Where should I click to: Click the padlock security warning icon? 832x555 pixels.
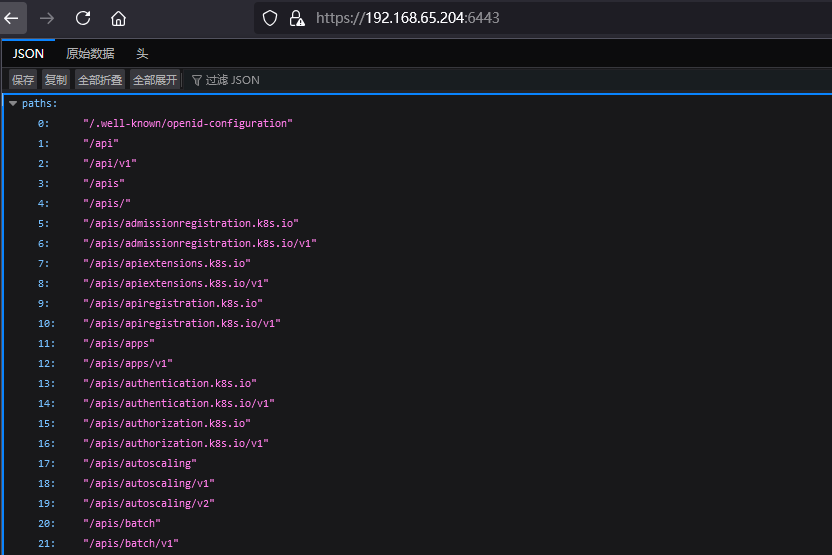[x=297, y=19]
